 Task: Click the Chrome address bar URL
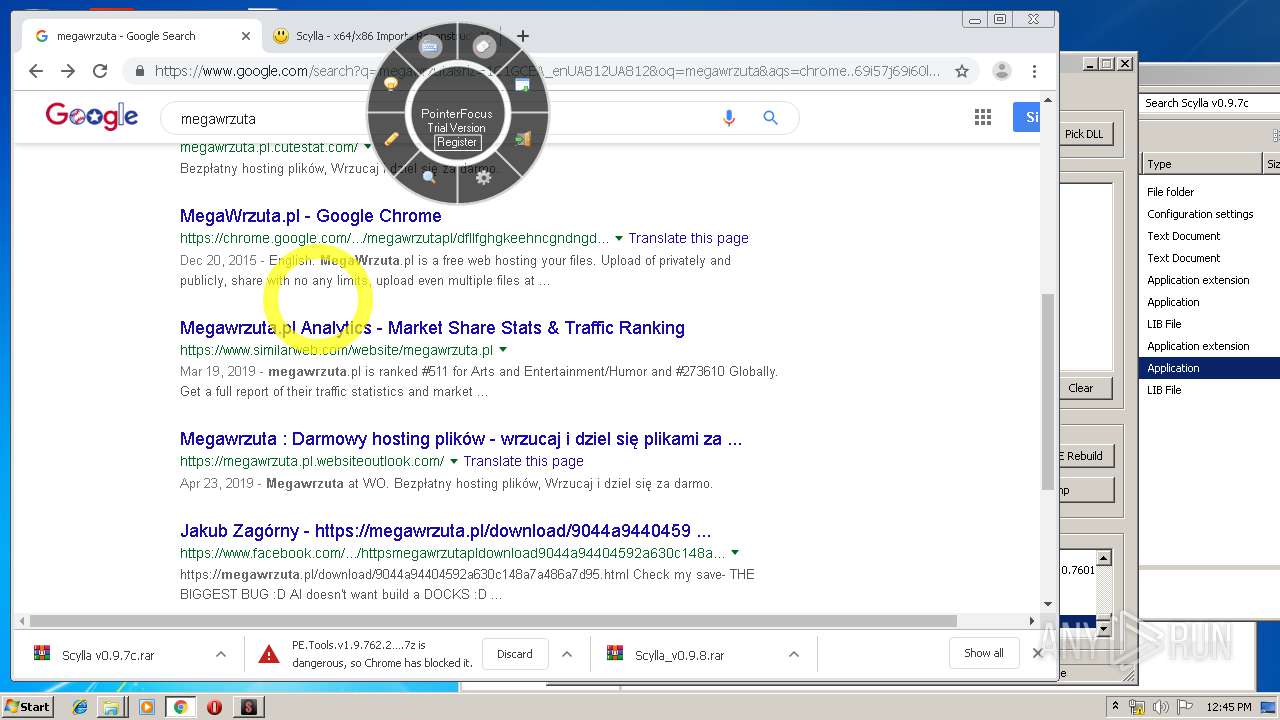[x=547, y=71]
